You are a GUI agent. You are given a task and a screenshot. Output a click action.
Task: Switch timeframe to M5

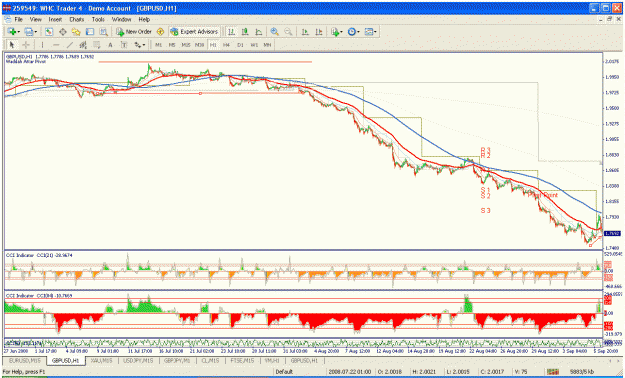coord(172,45)
